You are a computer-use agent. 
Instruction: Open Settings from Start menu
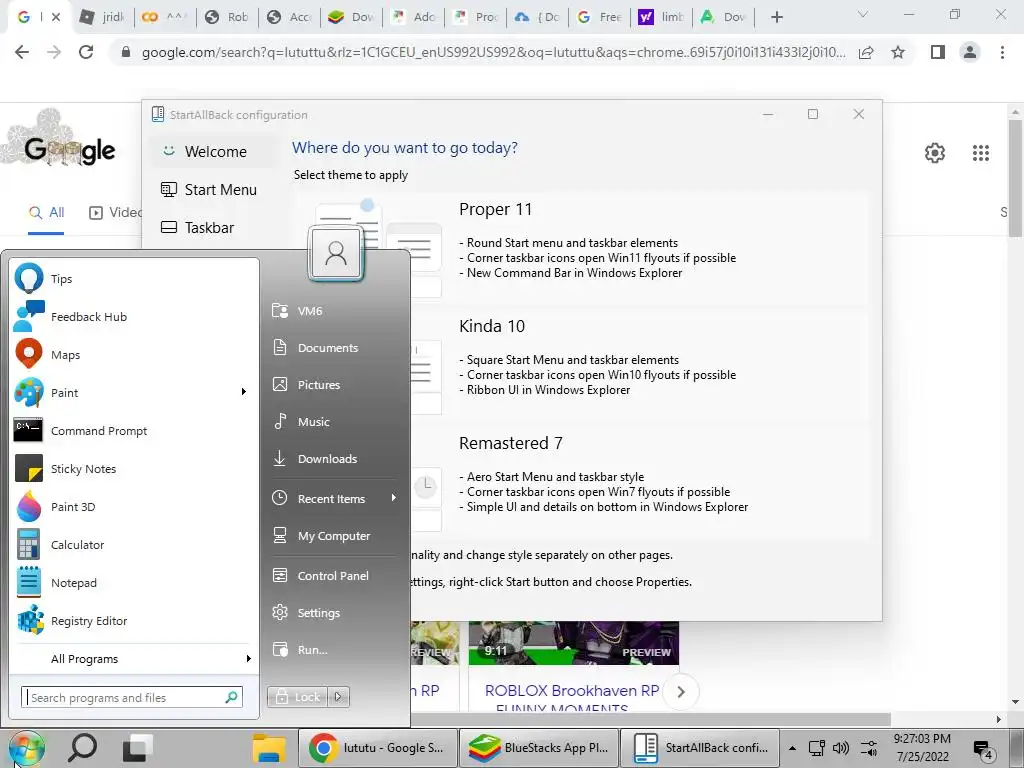coord(335,613)
